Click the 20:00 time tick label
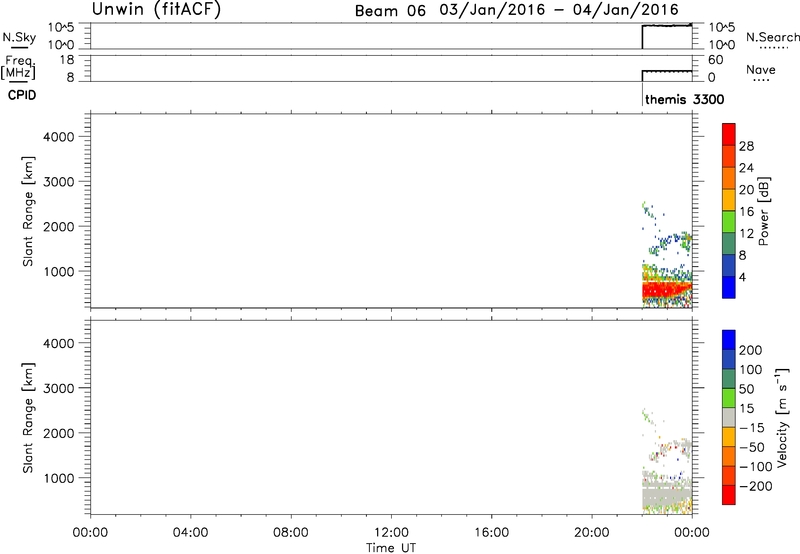The image size is (800, 554). tap(591, 533)
